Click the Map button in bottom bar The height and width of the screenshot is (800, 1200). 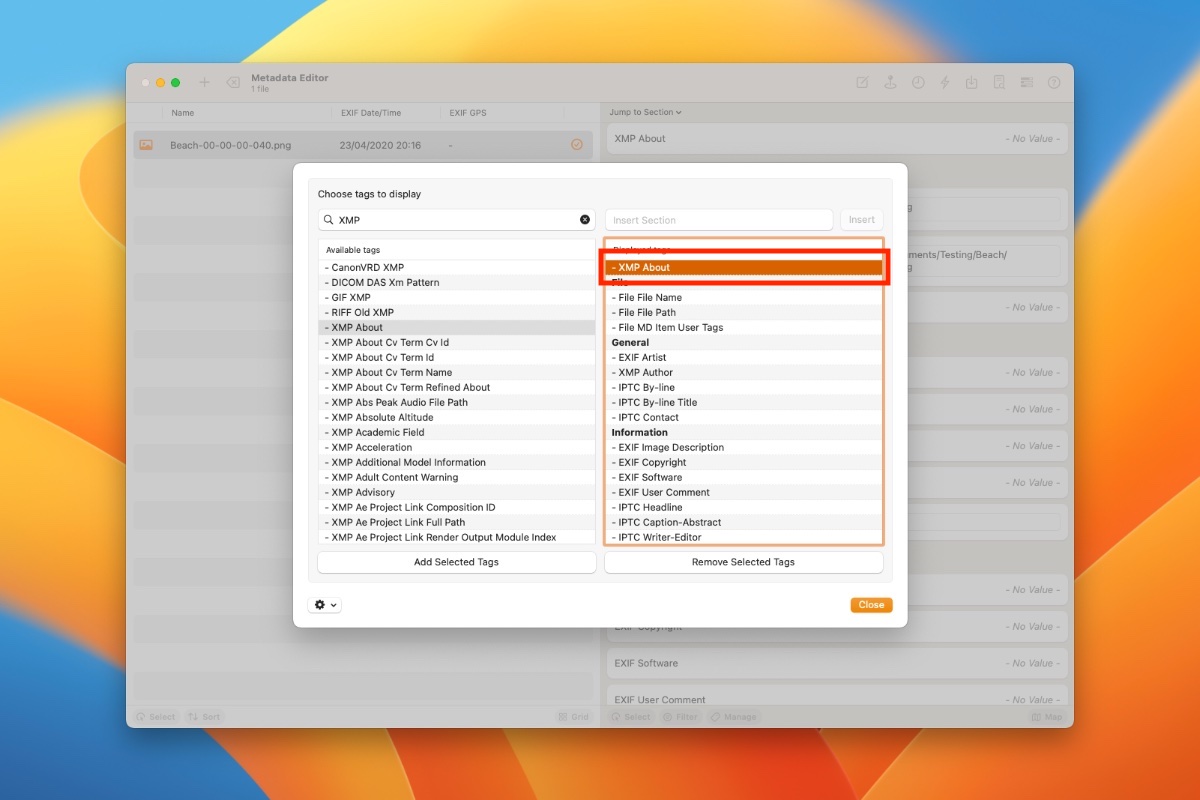coord(1048,717)
